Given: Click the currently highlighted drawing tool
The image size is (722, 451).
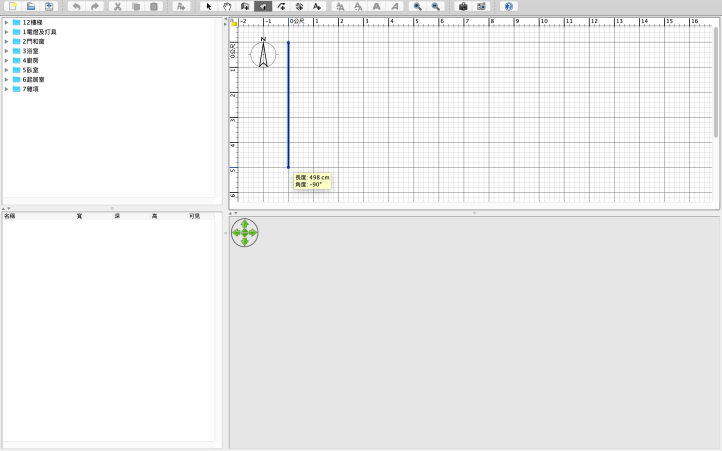Looking at the screenshot, I should click(263, 6).
